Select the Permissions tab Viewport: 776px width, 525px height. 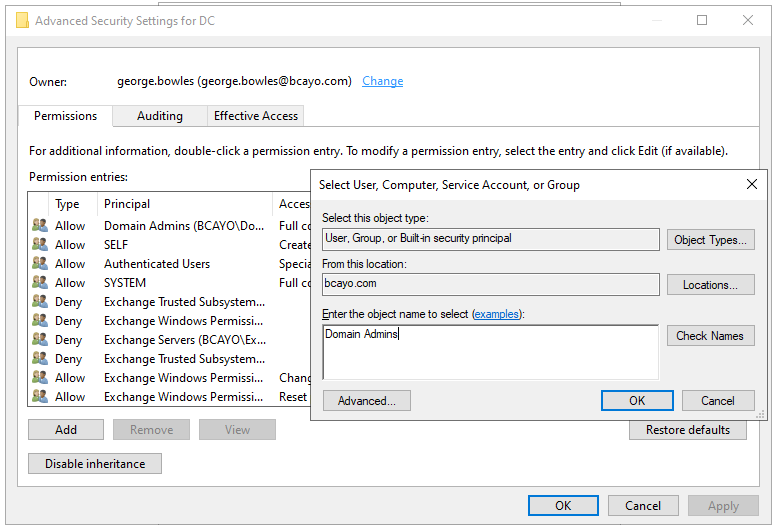[x=66, y=116]
